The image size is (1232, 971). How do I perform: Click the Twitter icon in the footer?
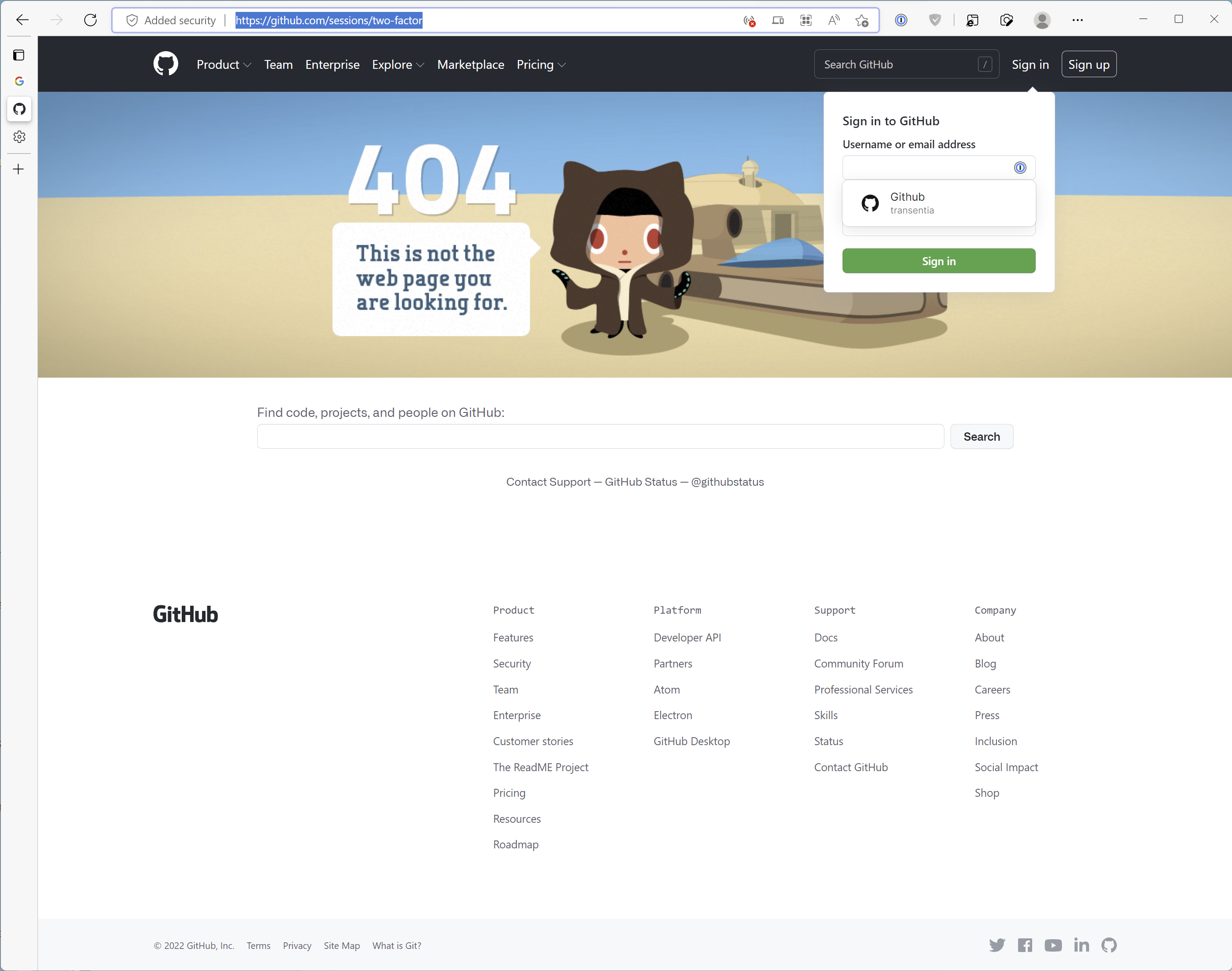coord(997,945)
